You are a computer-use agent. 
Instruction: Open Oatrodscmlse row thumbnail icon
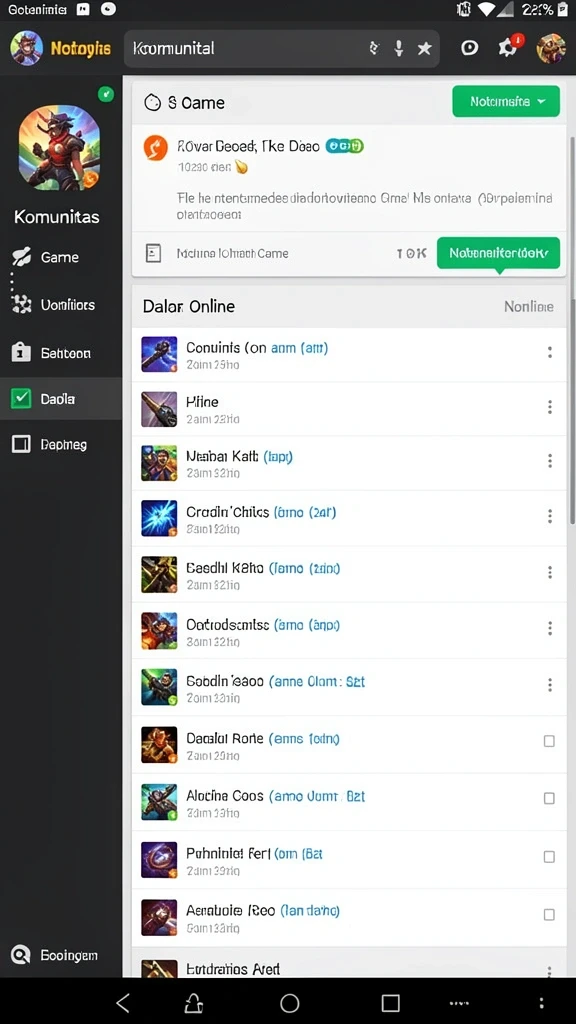[x=159, y=631]
